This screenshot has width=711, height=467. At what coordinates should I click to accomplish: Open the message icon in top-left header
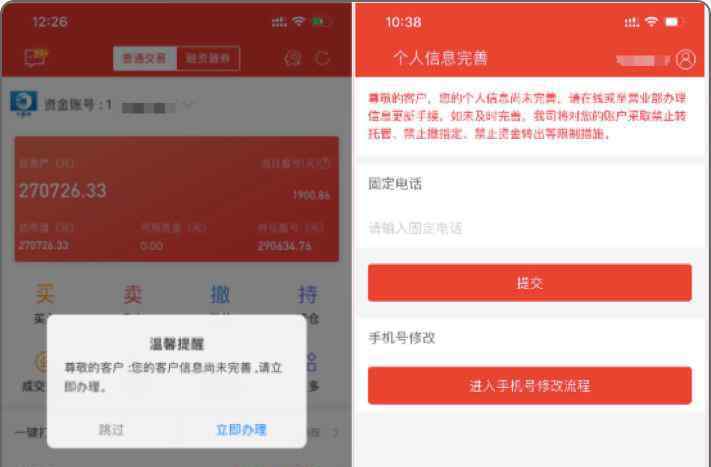pos(36,57)
